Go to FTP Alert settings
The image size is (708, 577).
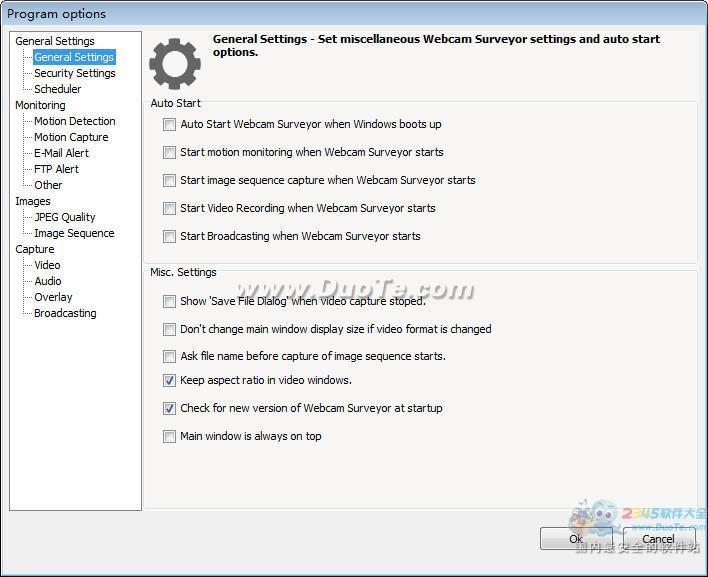tap(56, 169)
